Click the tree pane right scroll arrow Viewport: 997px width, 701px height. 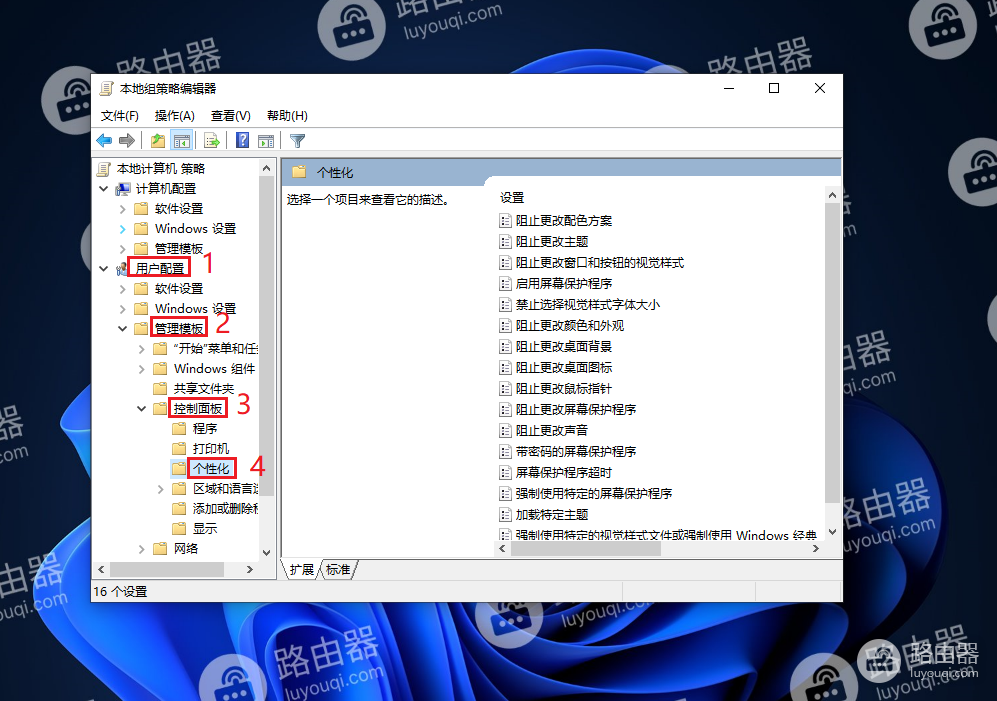tap(250, 569)
